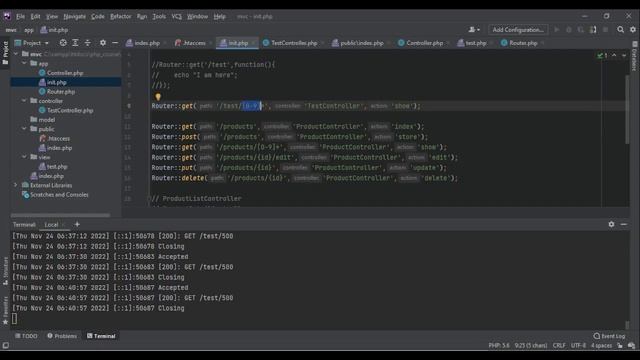Toggle tool window bars icon bottom-left
Image resolution: width=640 pixels, height=360 pixels.
pos(5,345)
